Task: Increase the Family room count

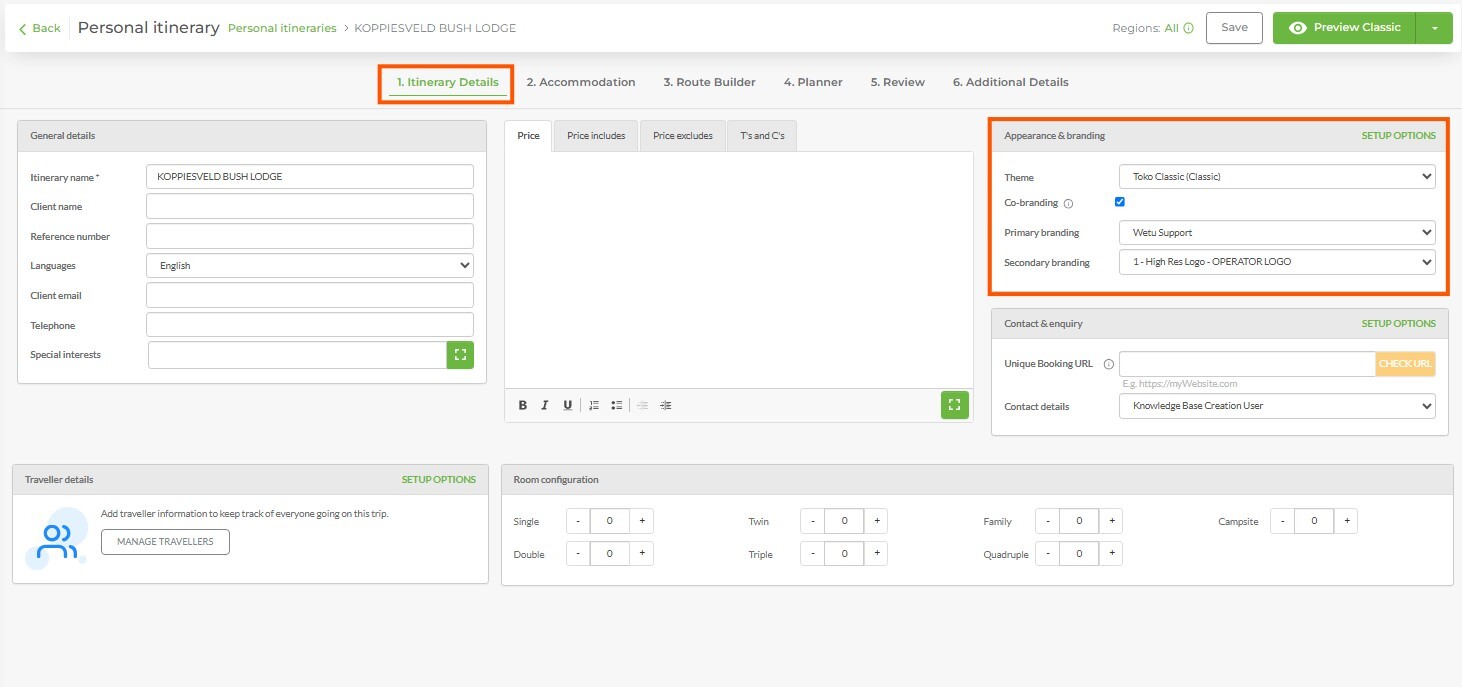Action: click(1110, 521)
